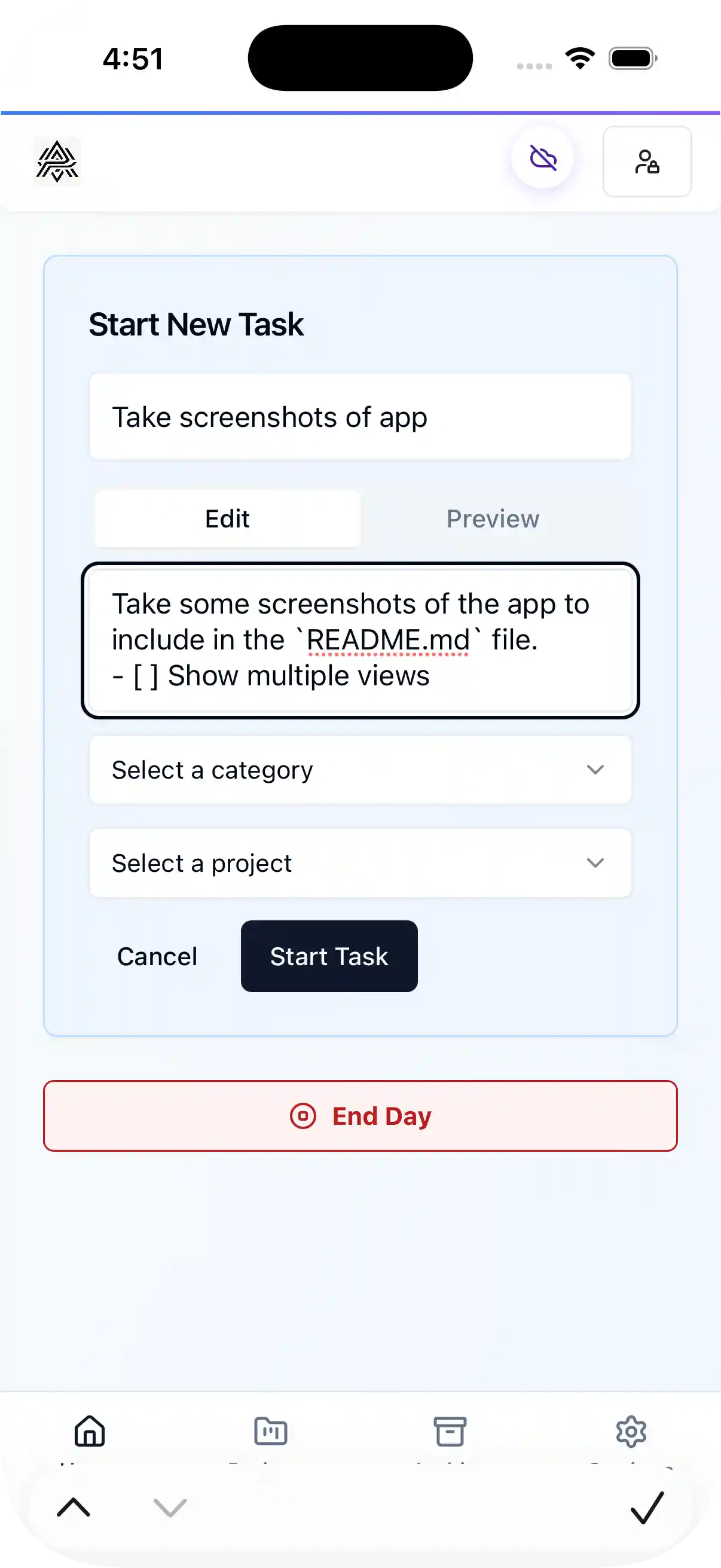Go to Home in the bottom navigation
Screen dimensions: 721x1568
[90, 1430]
